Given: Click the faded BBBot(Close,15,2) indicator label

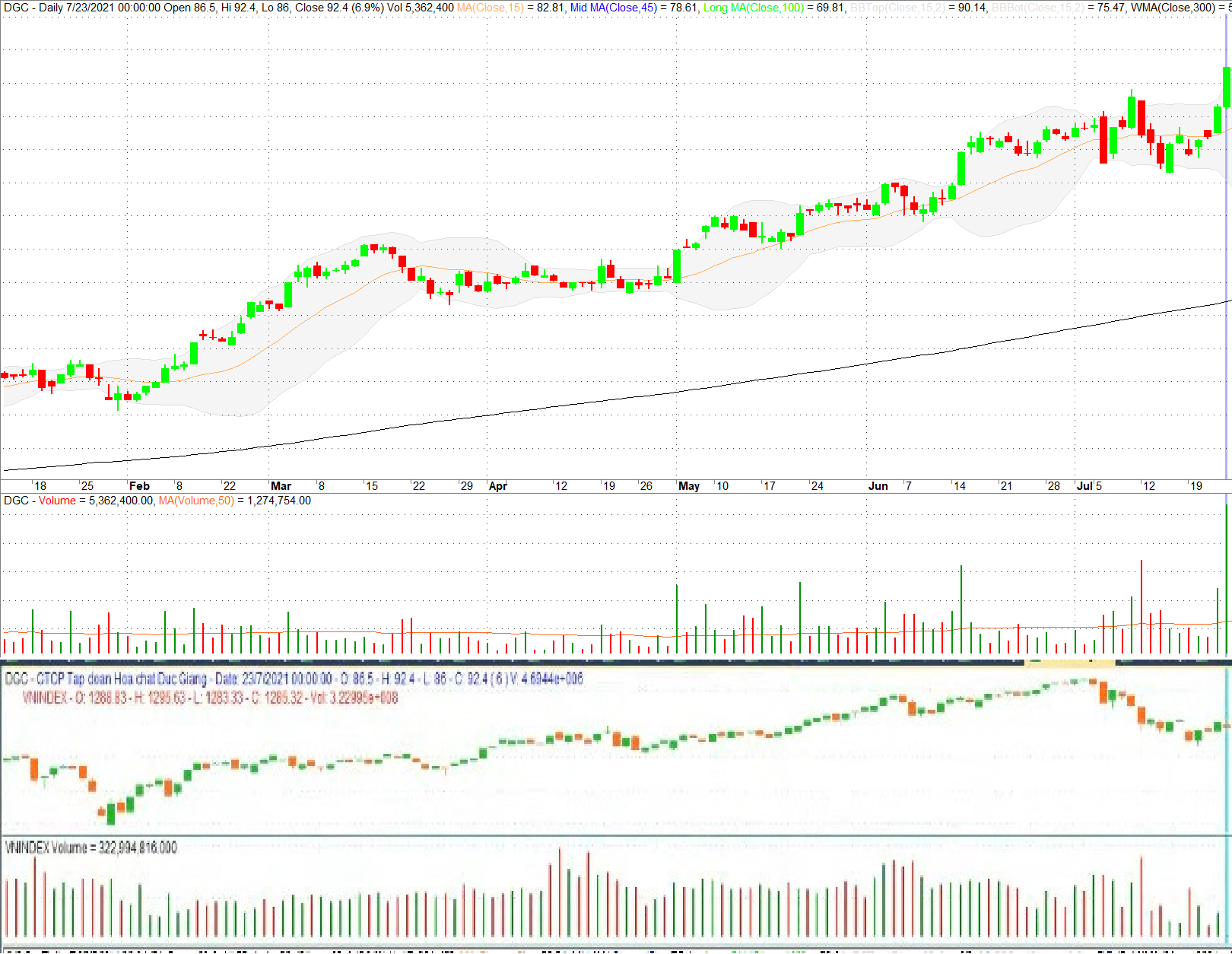Looking at the screenshot, I should (1037, 8).
